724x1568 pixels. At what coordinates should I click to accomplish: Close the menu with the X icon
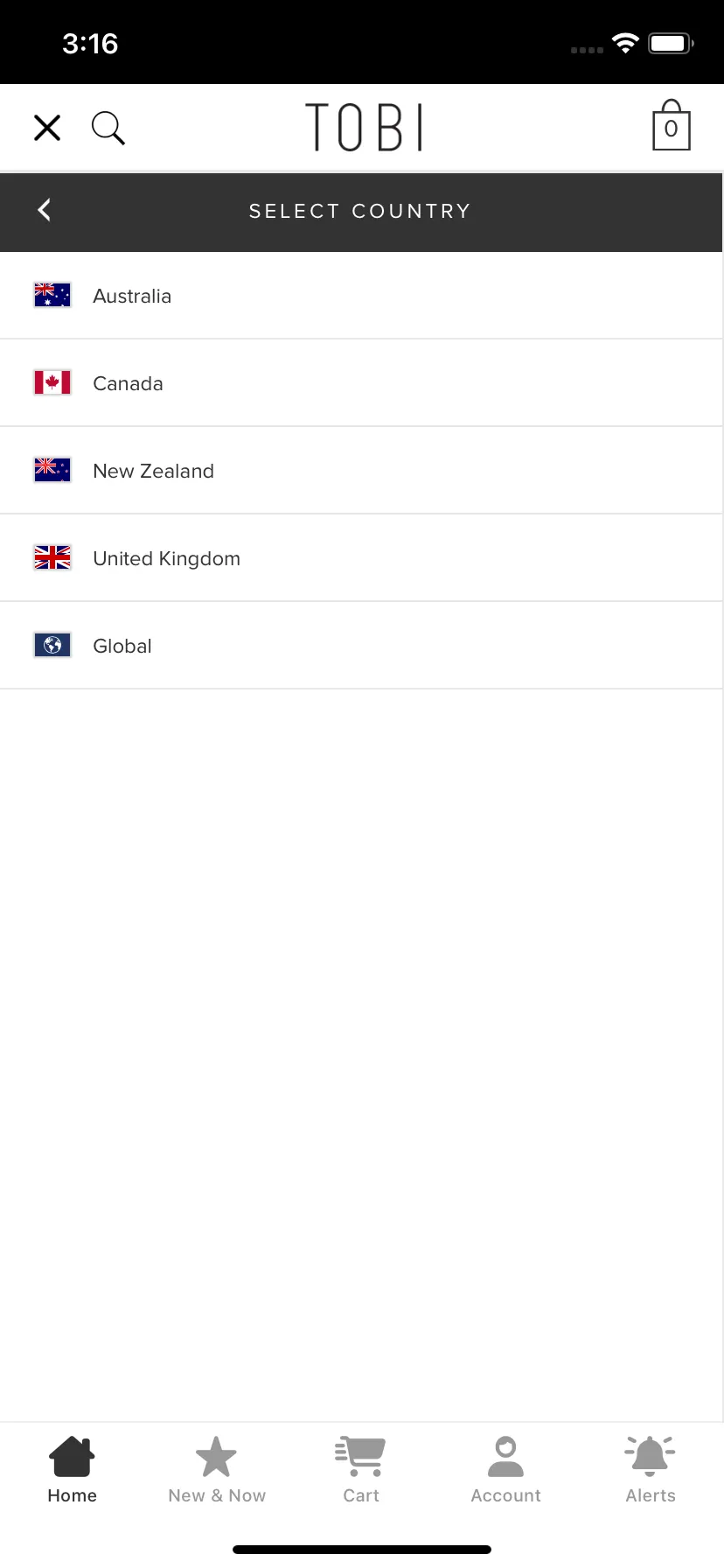pos(47,128)
